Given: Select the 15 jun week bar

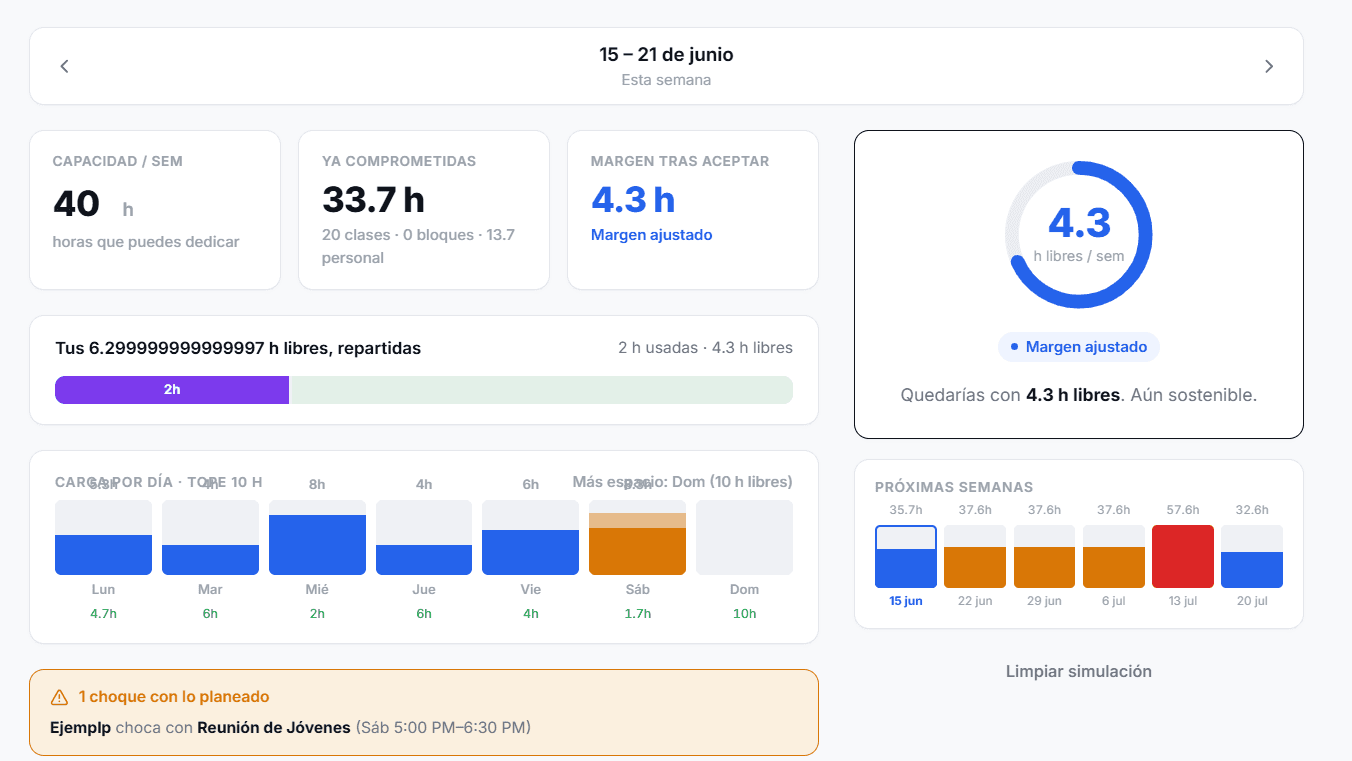Looking at the screenshot, I should 906,556.
